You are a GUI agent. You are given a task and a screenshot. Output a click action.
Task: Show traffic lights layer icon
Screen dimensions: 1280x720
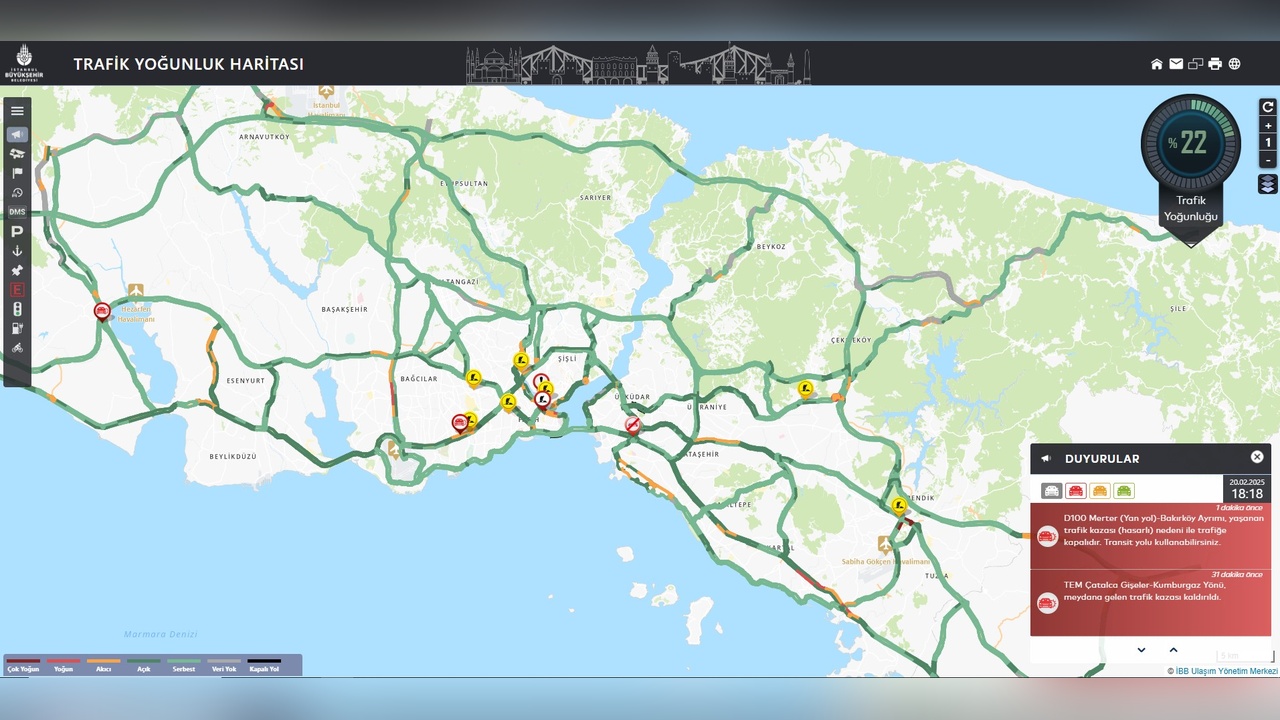(x=17, y=309)
